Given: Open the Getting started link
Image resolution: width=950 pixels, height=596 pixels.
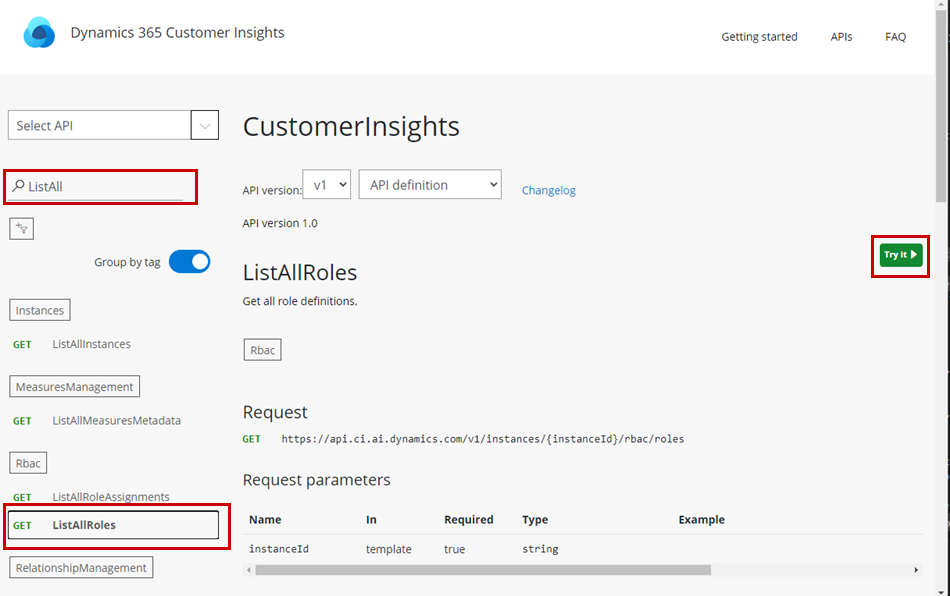Looking at the screenshot, I should (x=759, y=37).
